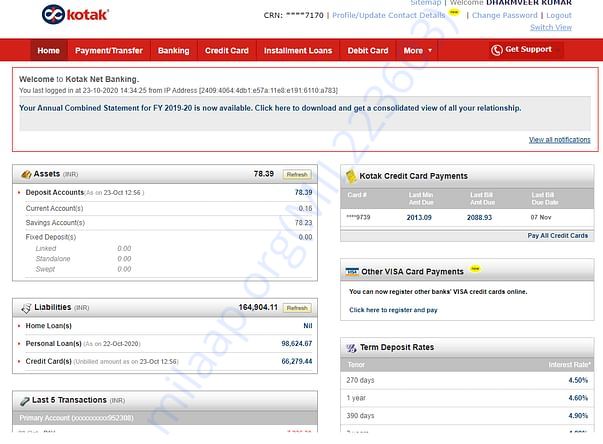The width and height of the screenshot is (603, 444).
Task: Click Pay All Credit Cards
Action: point(558,236)
